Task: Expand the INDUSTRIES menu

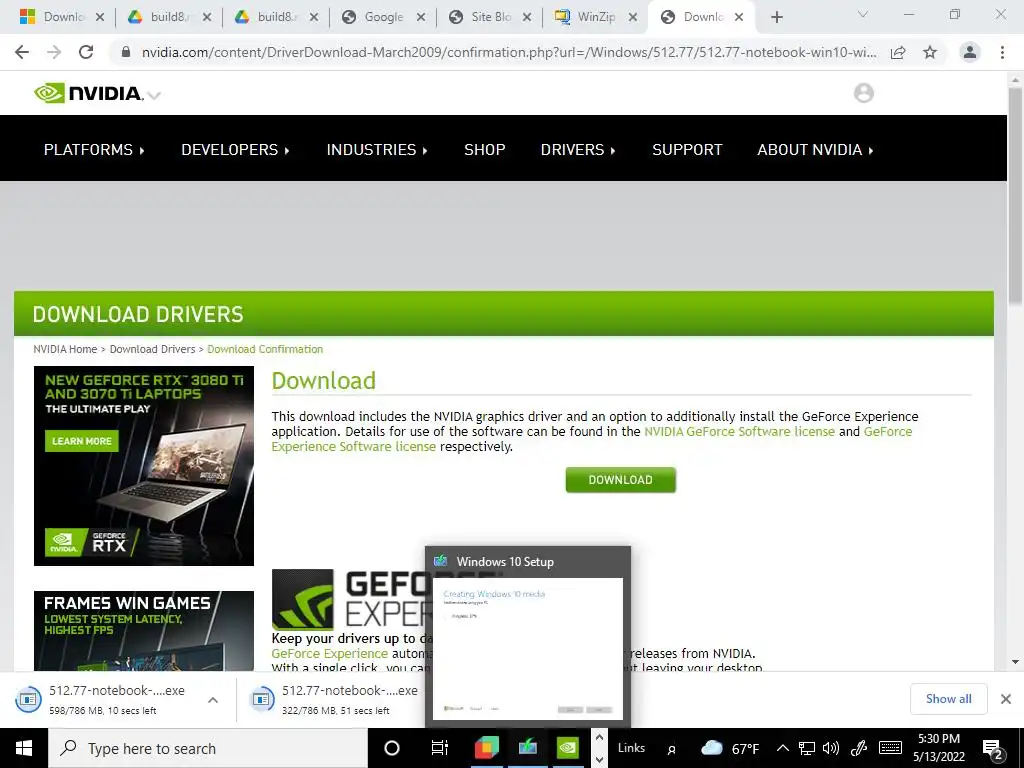Action: [377, 150]
